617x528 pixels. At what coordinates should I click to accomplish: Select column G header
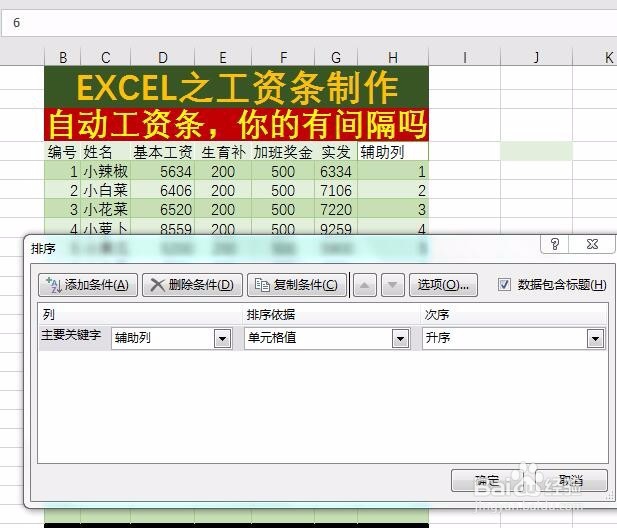[336, 57]
